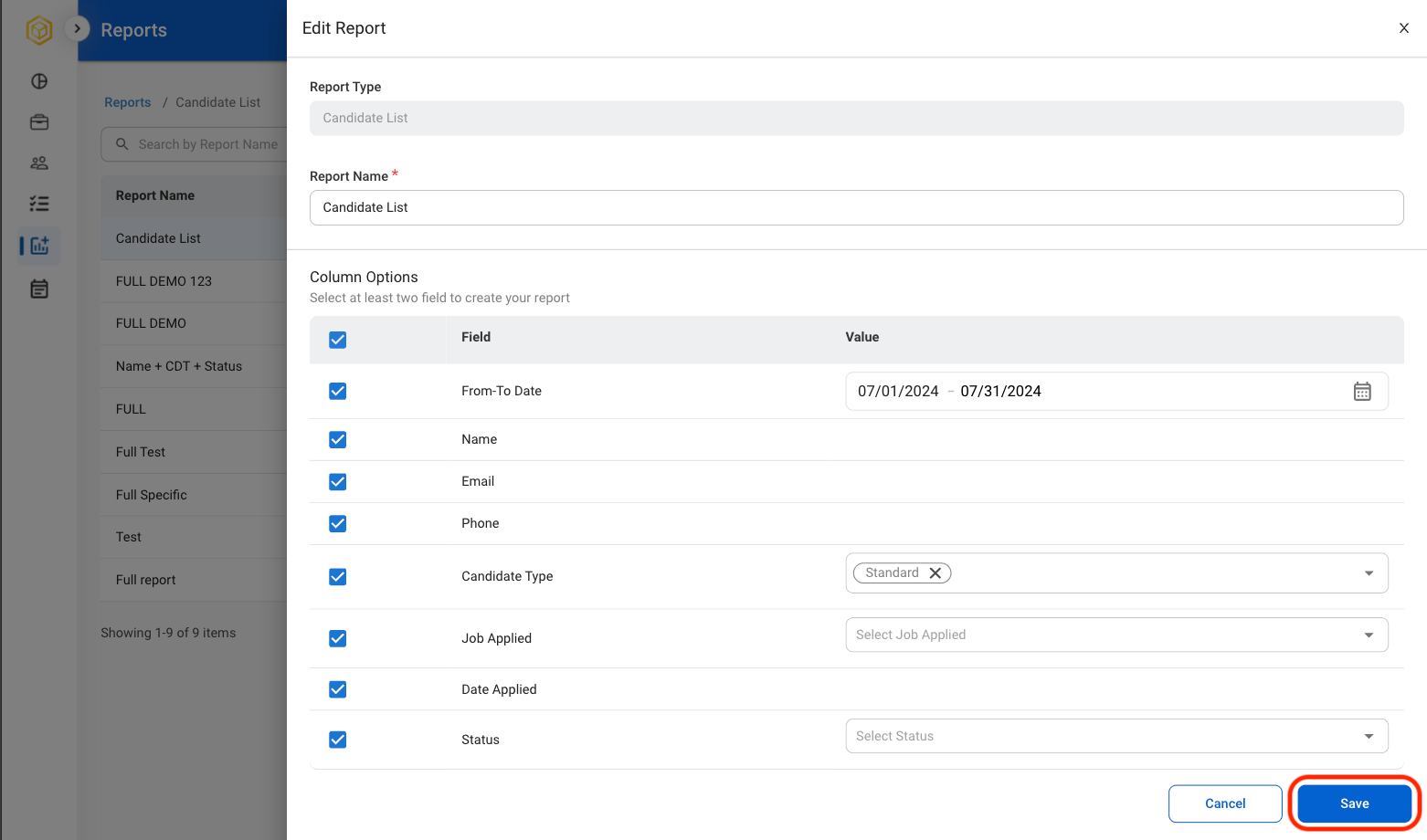Uncheck the Phone field checkbox
The width and height of the screenshot is (1427, 840).
click(338, 523)
